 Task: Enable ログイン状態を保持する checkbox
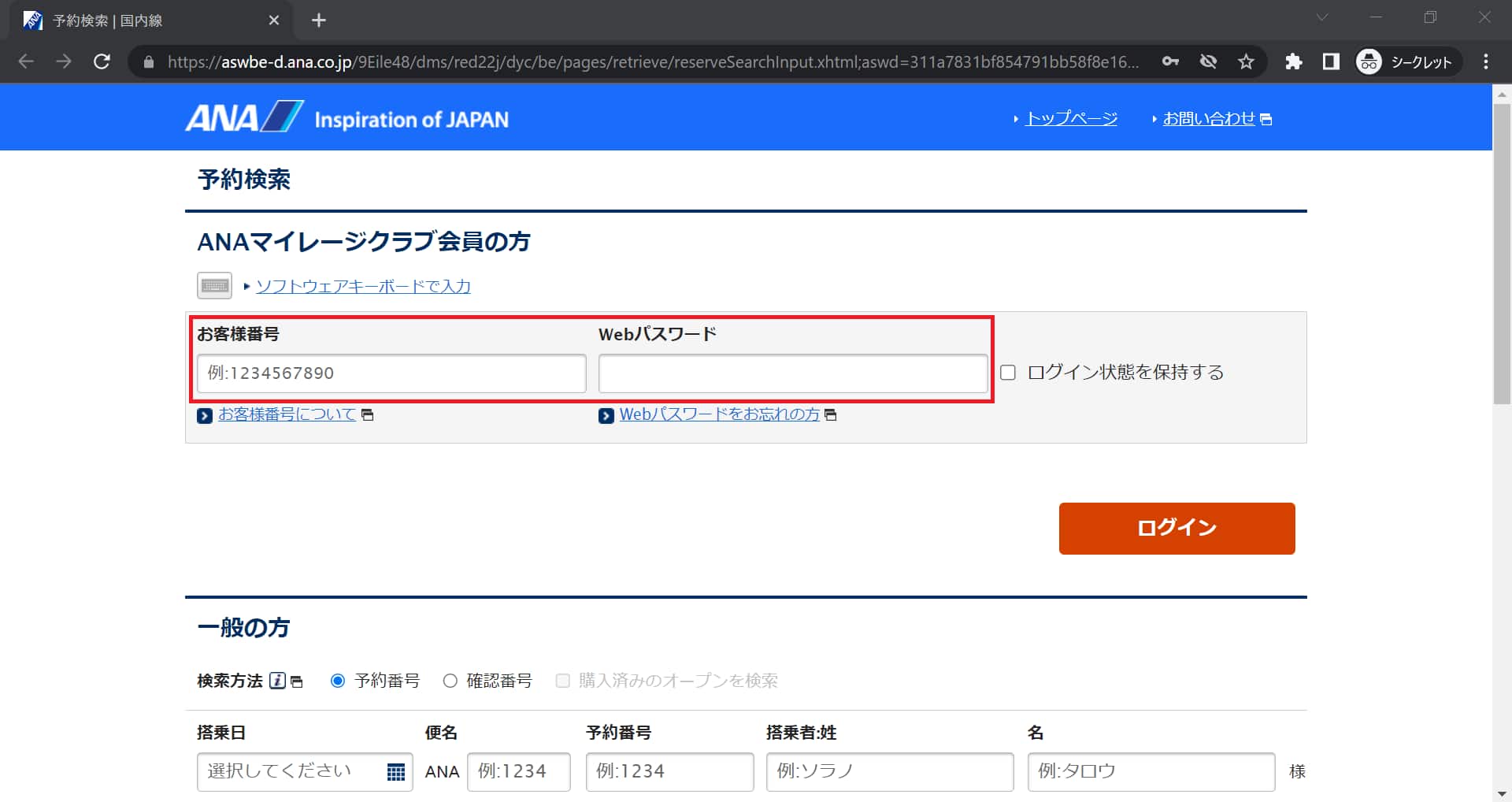1008,373
